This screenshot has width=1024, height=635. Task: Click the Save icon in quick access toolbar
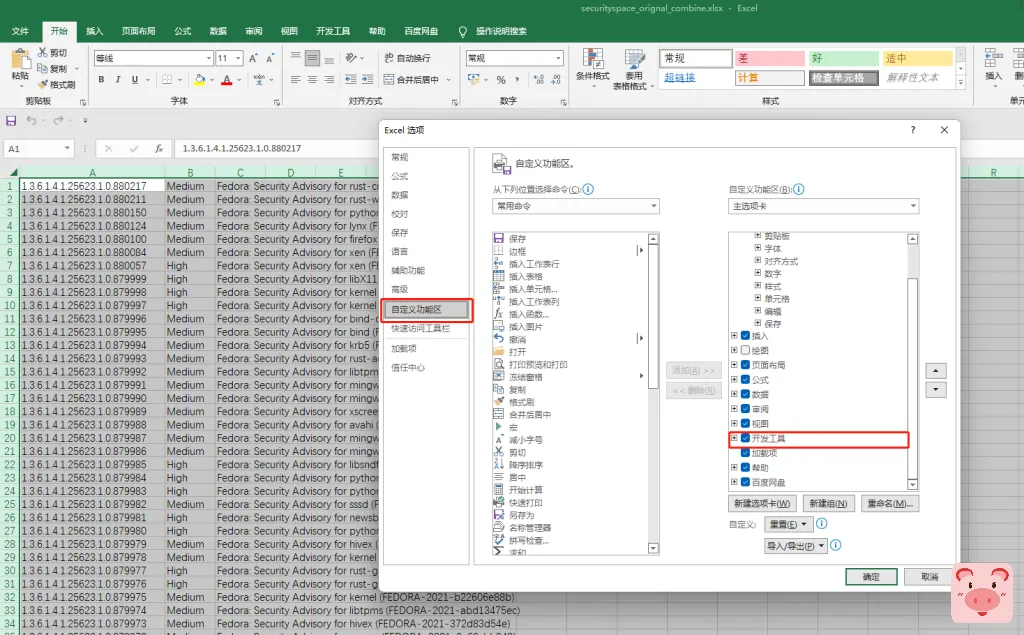coord(11,121)
